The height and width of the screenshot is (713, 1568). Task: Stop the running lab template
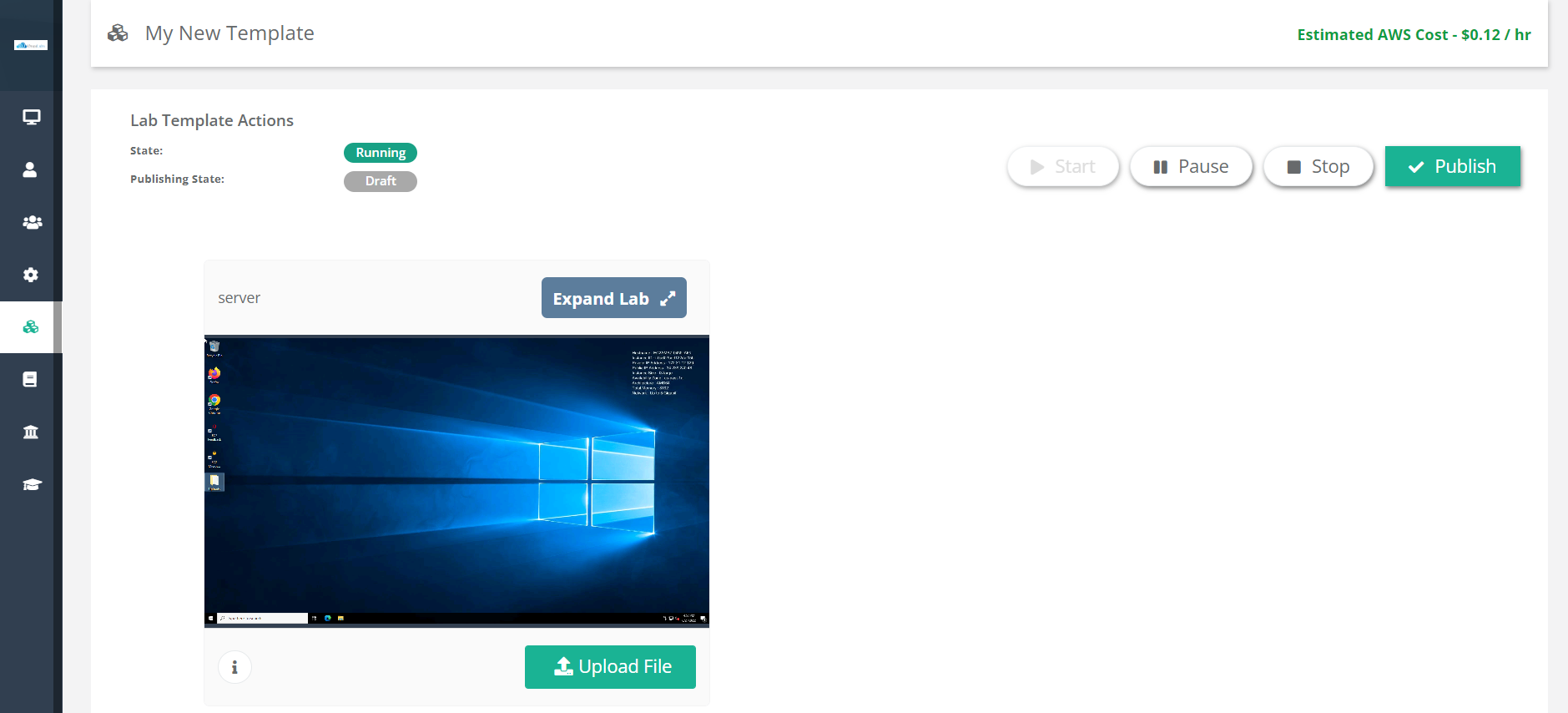click(x=1318, y=166)
